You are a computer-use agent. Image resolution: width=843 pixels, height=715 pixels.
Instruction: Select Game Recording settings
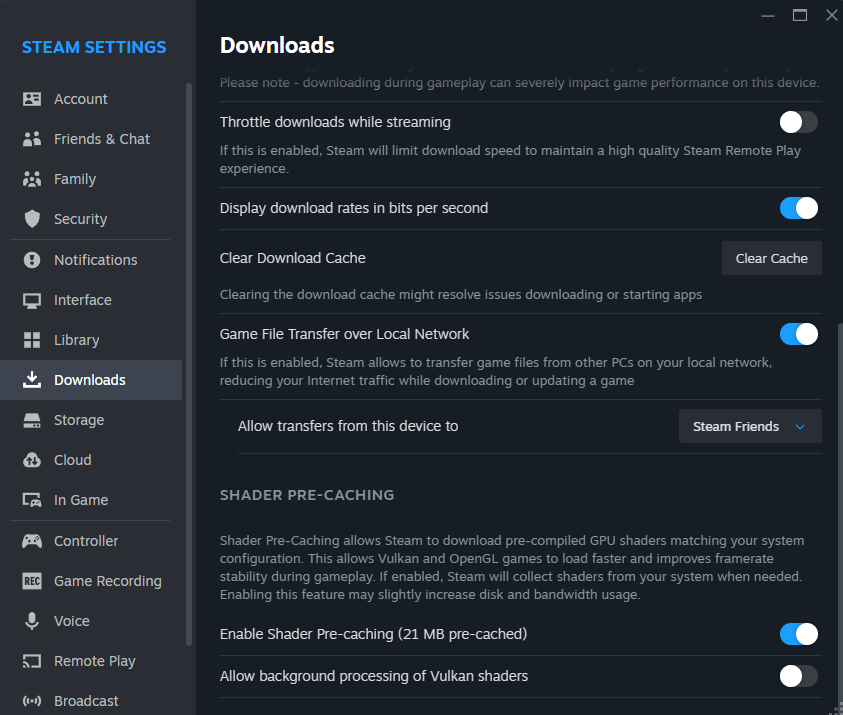pyautogui.click(x=91, y=581)
